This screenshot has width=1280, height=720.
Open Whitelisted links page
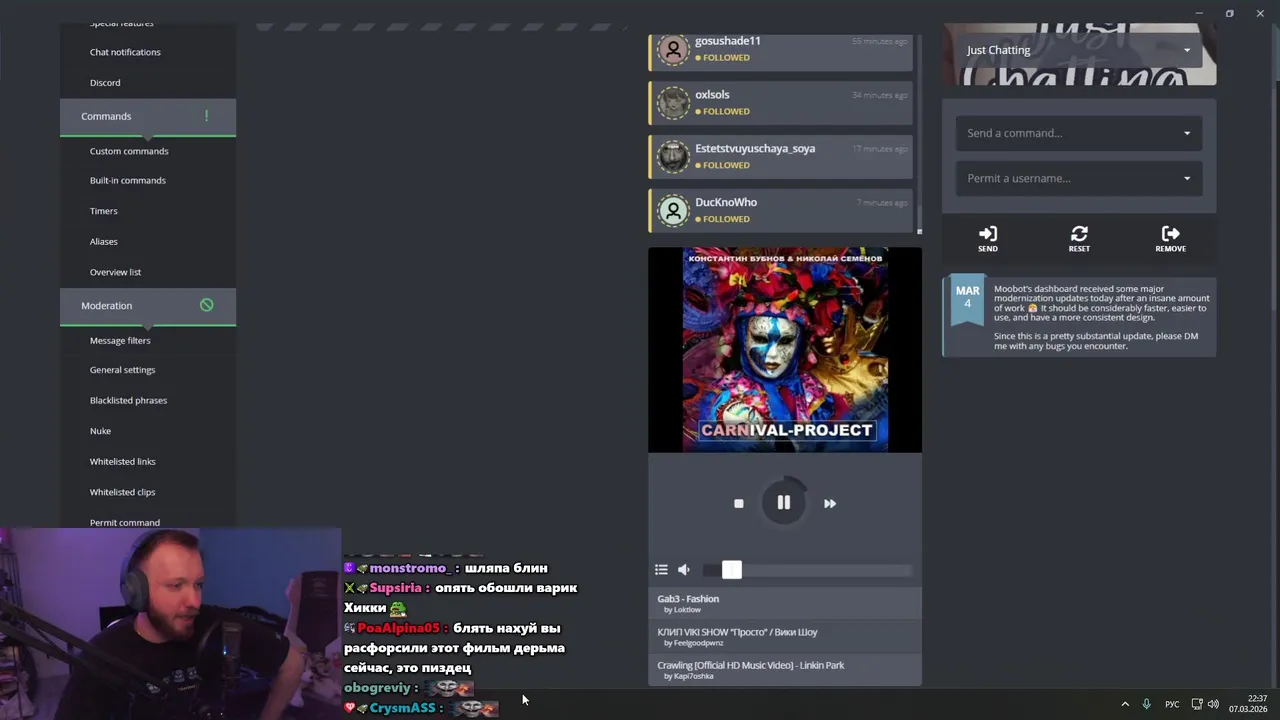pos(123,461)
